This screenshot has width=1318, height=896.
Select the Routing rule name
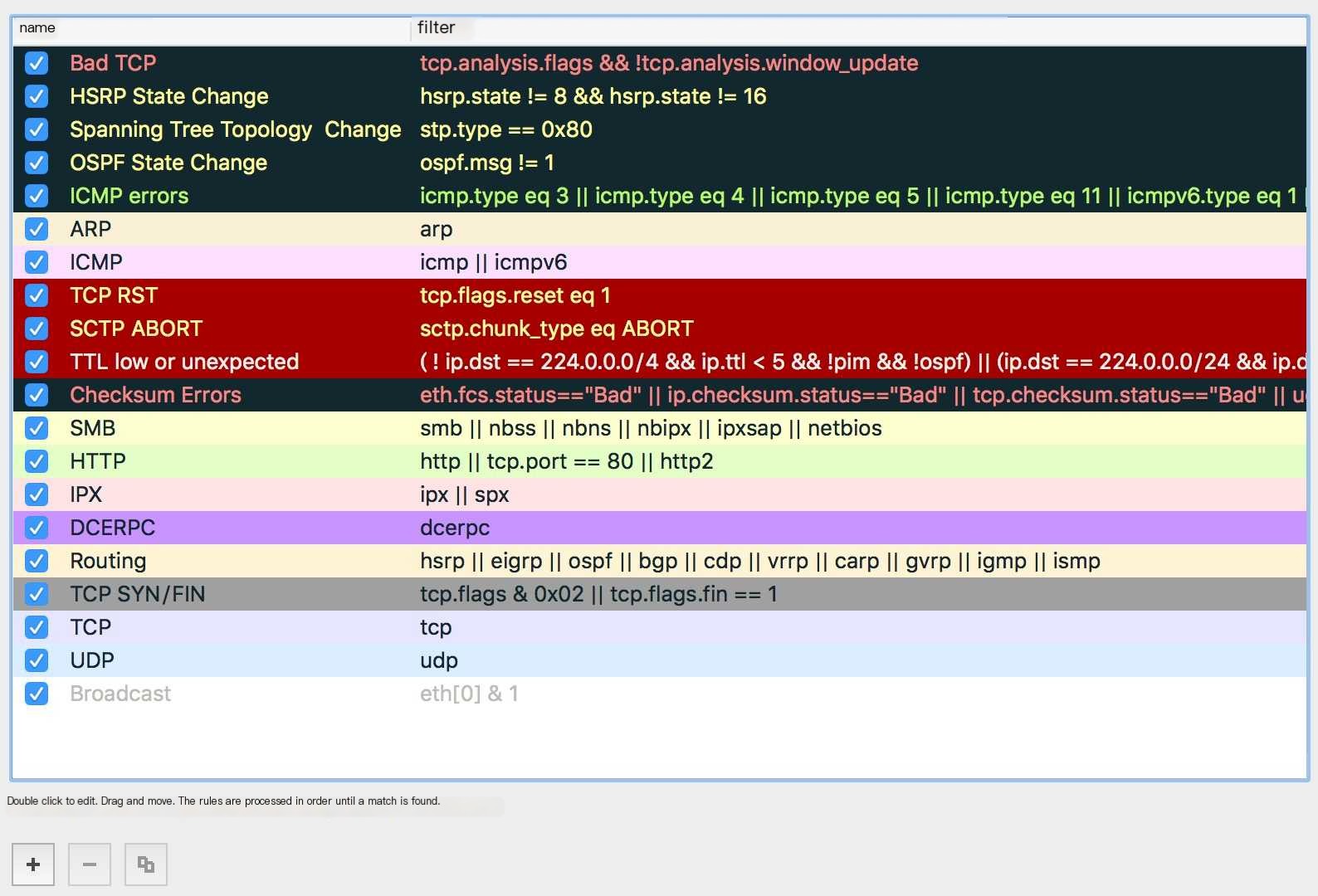click(108, 561)
